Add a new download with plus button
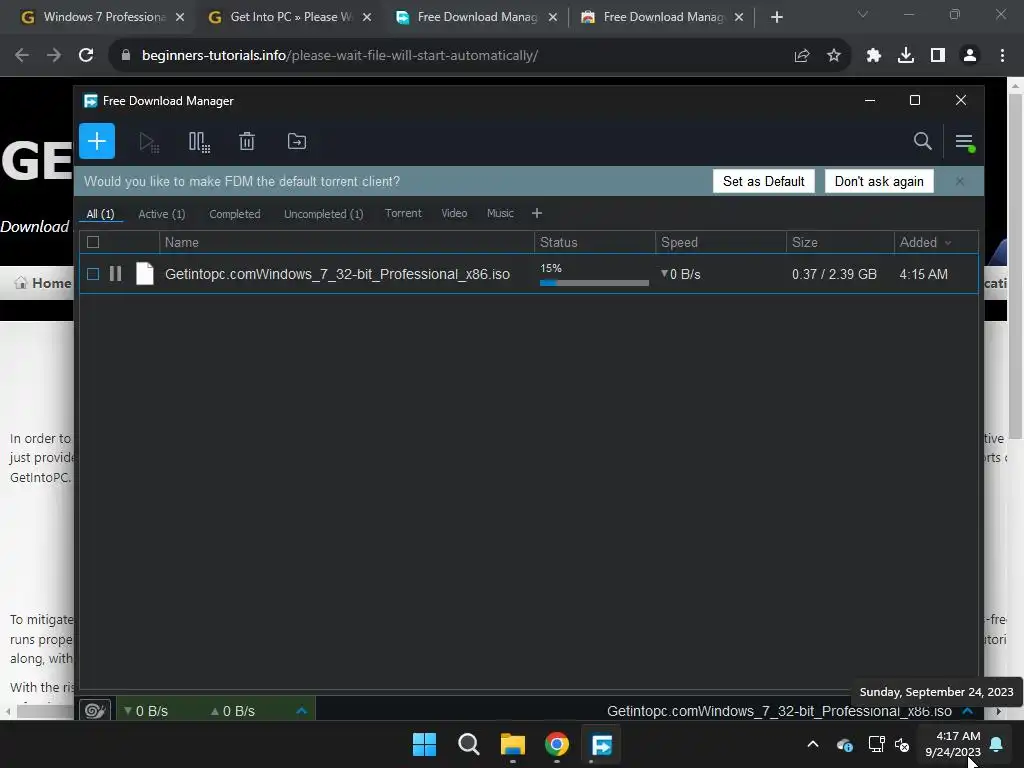 click(97, 141)
